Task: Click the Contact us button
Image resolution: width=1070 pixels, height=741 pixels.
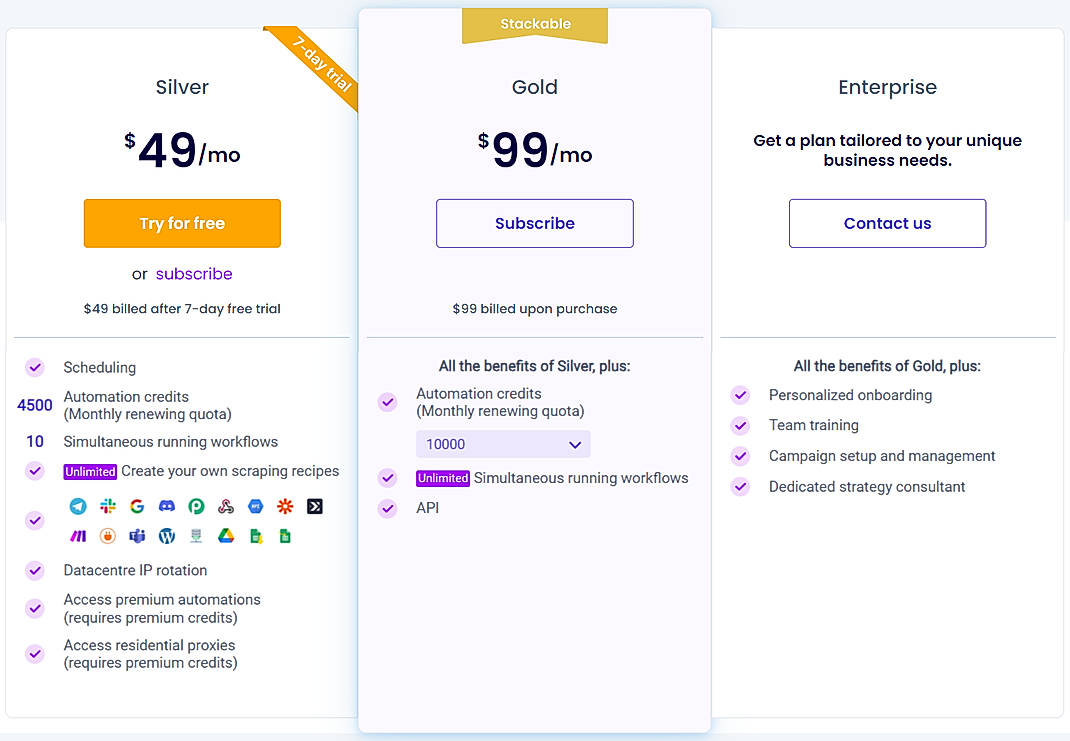Action: pos(887,223)
